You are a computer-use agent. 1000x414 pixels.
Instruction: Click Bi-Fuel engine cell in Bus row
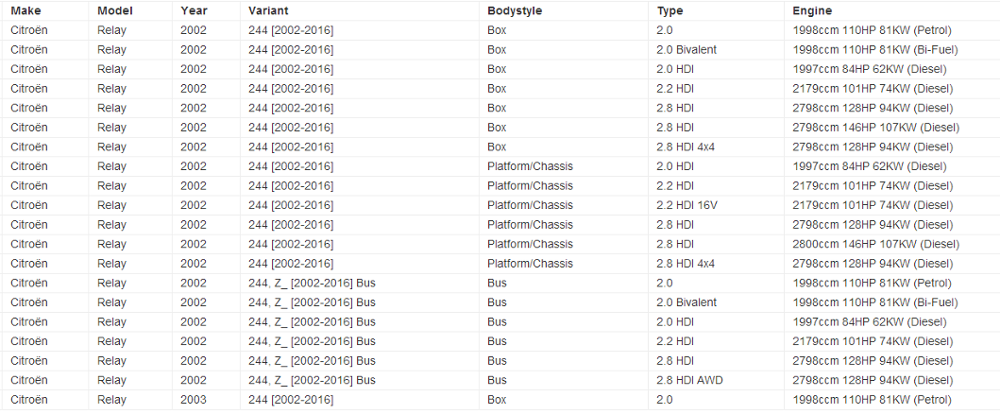(x=872, y=303)
